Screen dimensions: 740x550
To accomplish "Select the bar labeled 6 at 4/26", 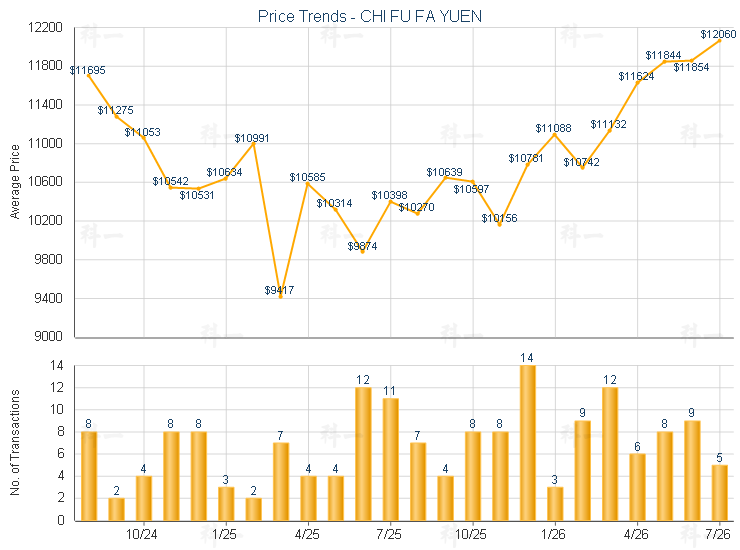I will pos(637,487).
